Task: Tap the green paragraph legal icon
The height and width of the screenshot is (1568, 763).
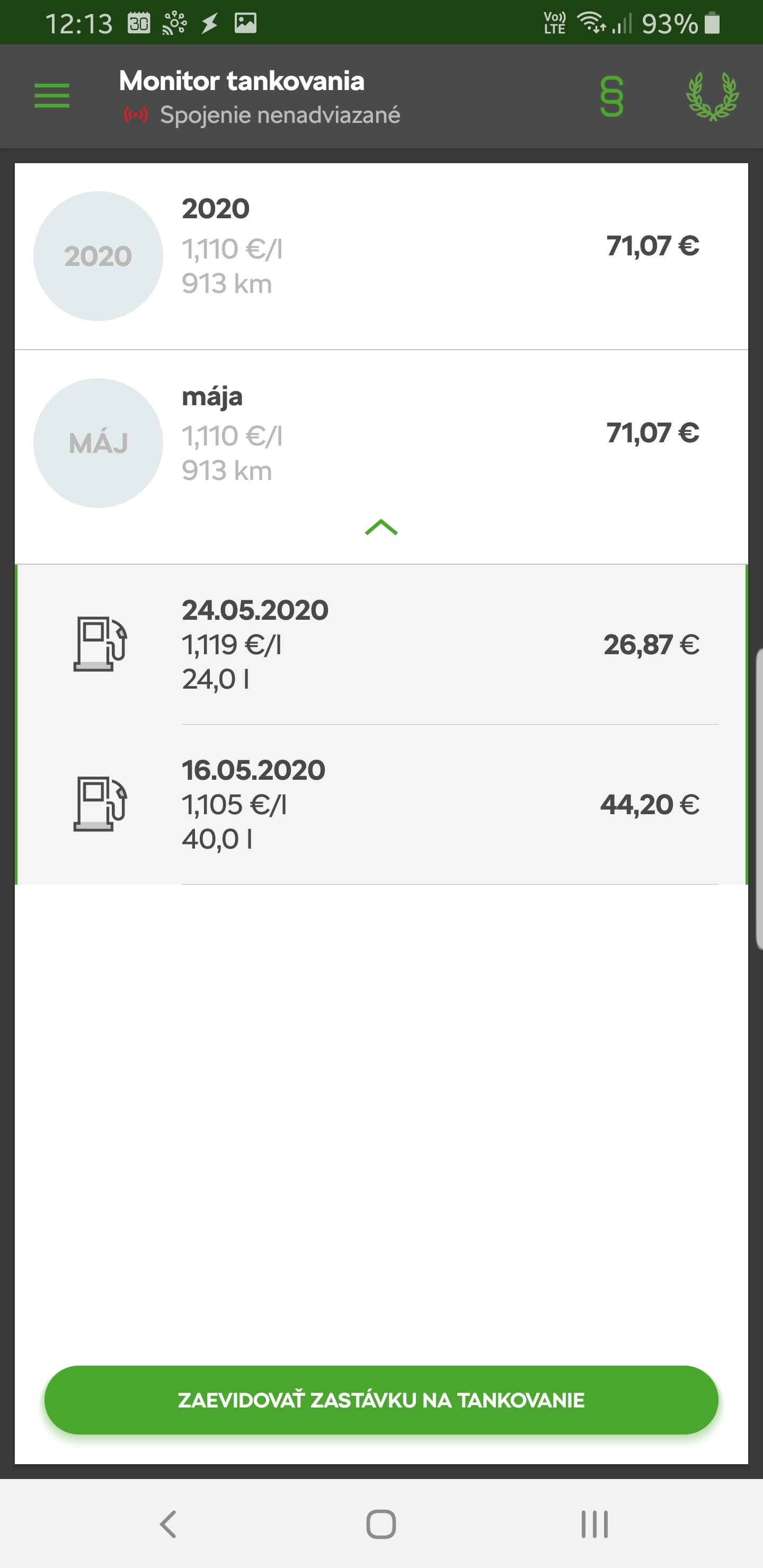Action: [611, 96]
